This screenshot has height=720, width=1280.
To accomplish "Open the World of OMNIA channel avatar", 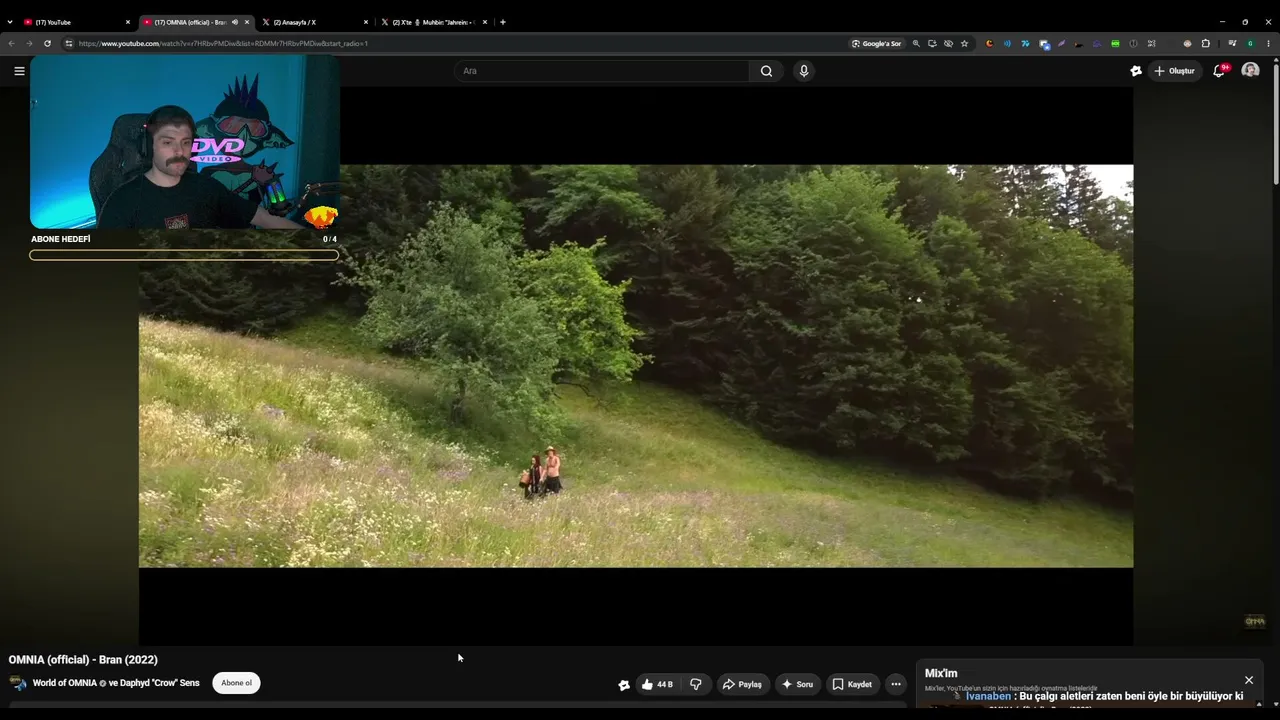I will click(18, 683).
